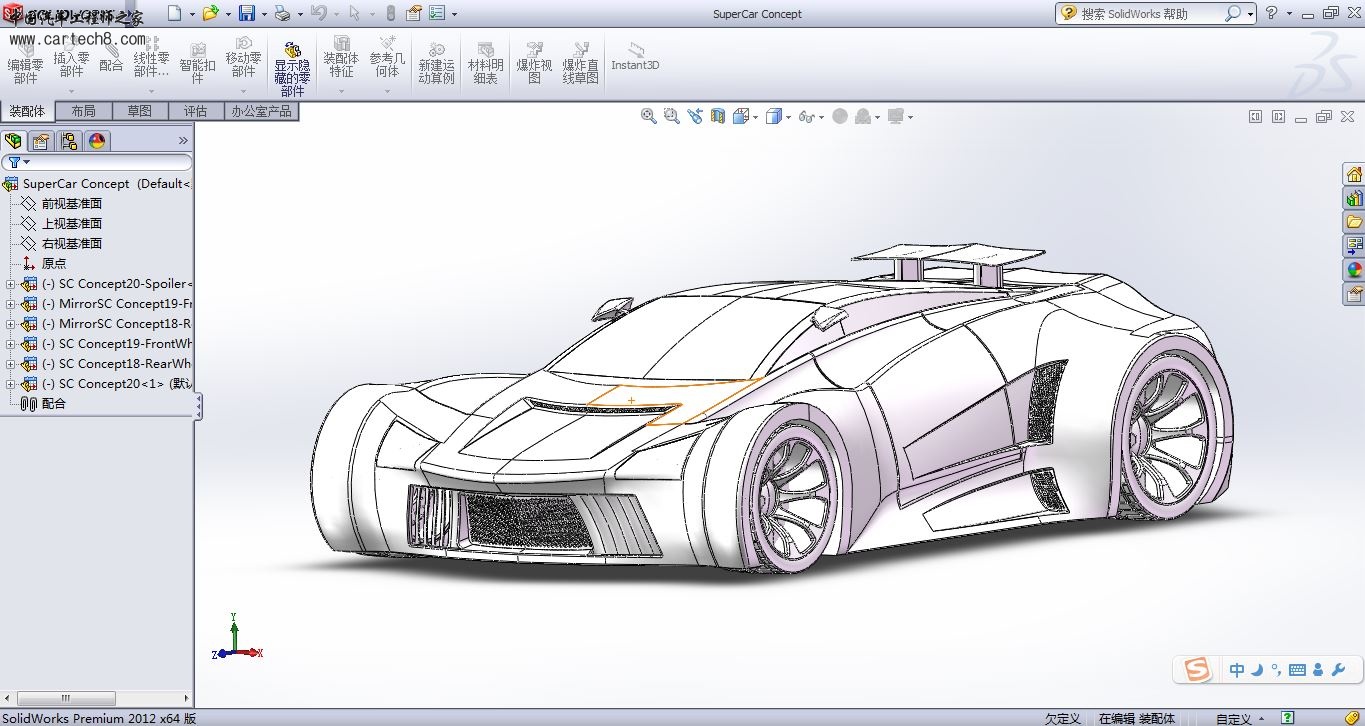Open the ConfigurationManager panel tab icon
This screenshot has width=1365, height=726.
click(69, 141)
